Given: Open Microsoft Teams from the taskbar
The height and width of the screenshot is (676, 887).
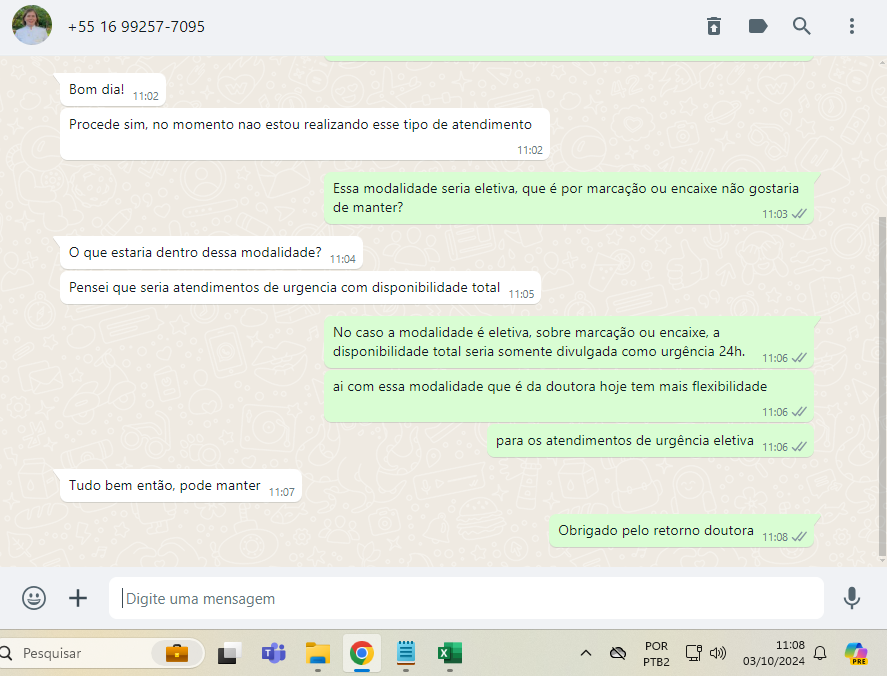Looking at the screenshot, I should (273, 653).
